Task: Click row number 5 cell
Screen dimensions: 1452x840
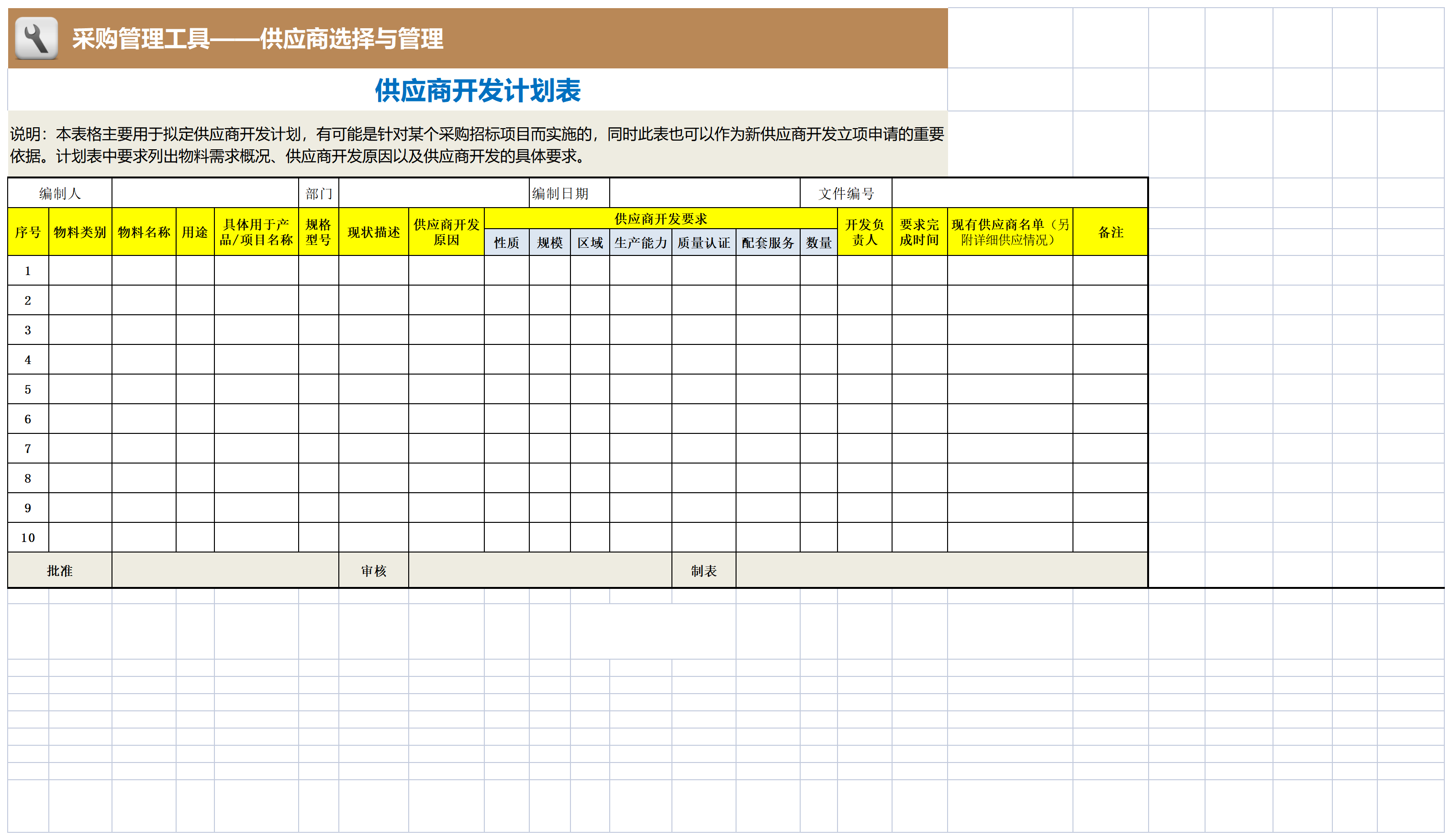Action: pyautogui.click(x=28, y=389)
